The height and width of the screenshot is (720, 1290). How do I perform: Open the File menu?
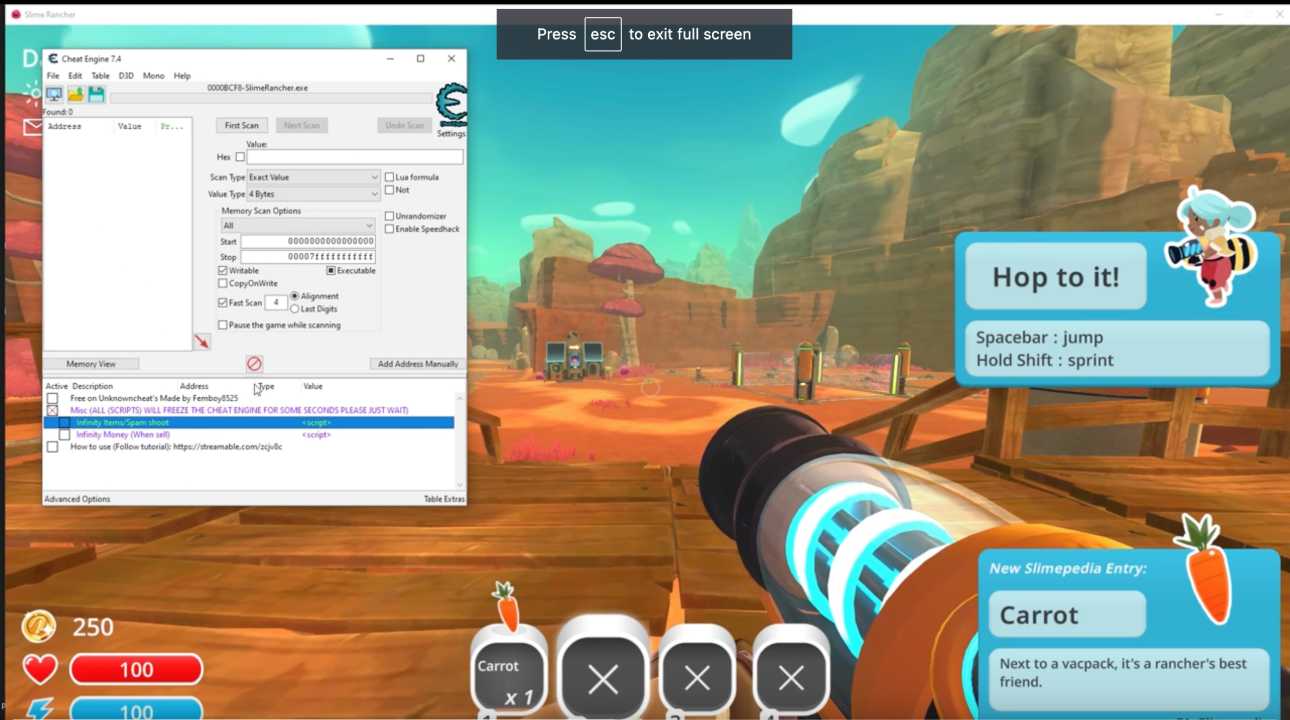pyautogui.click(x=53, y=76)
